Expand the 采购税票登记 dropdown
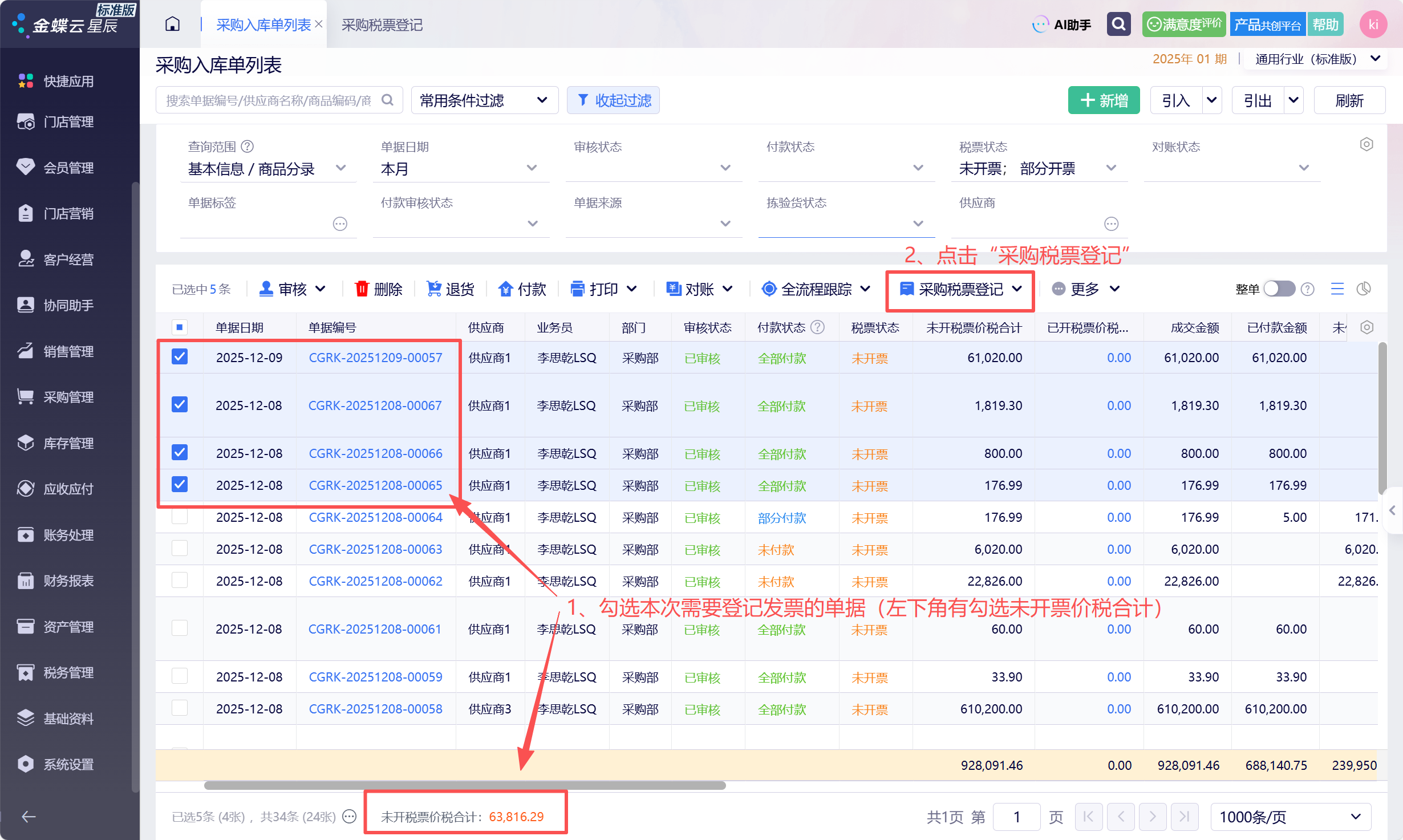 (x=1017, y=289)
